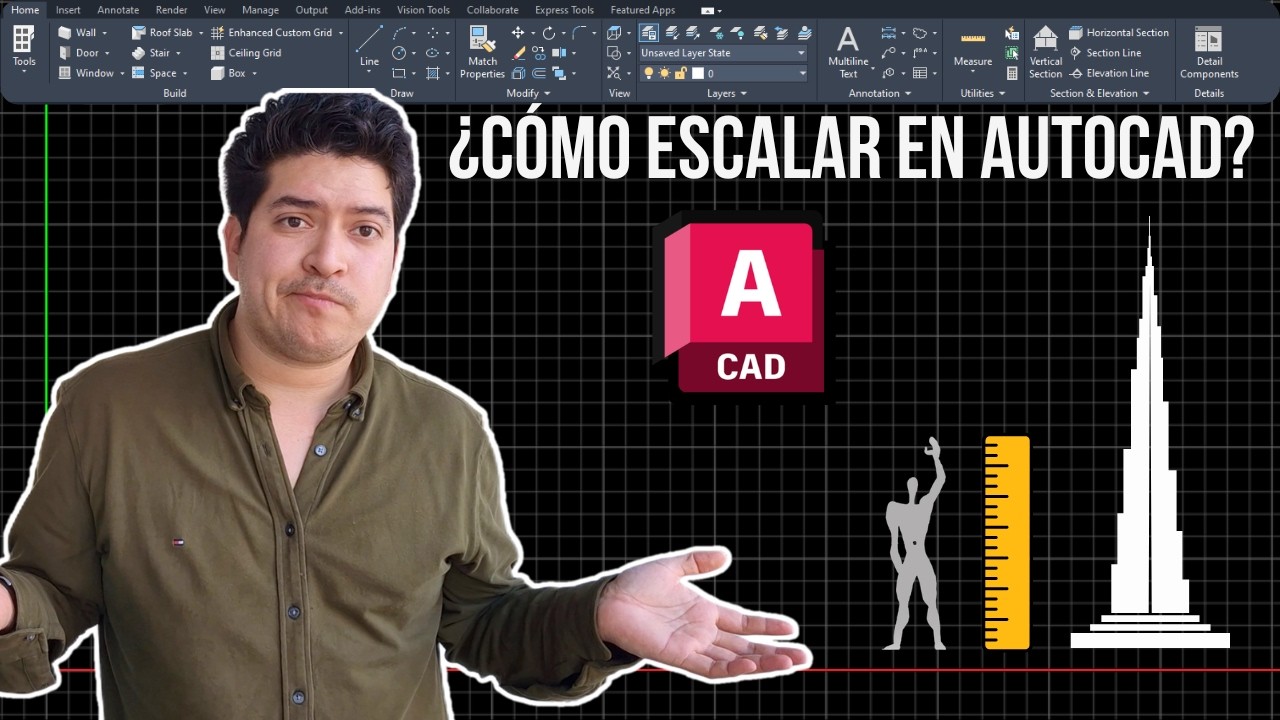Select the Hatch tool in Draw panel
This screenshot has width=1280, height=720.
(x=432, y=73)
